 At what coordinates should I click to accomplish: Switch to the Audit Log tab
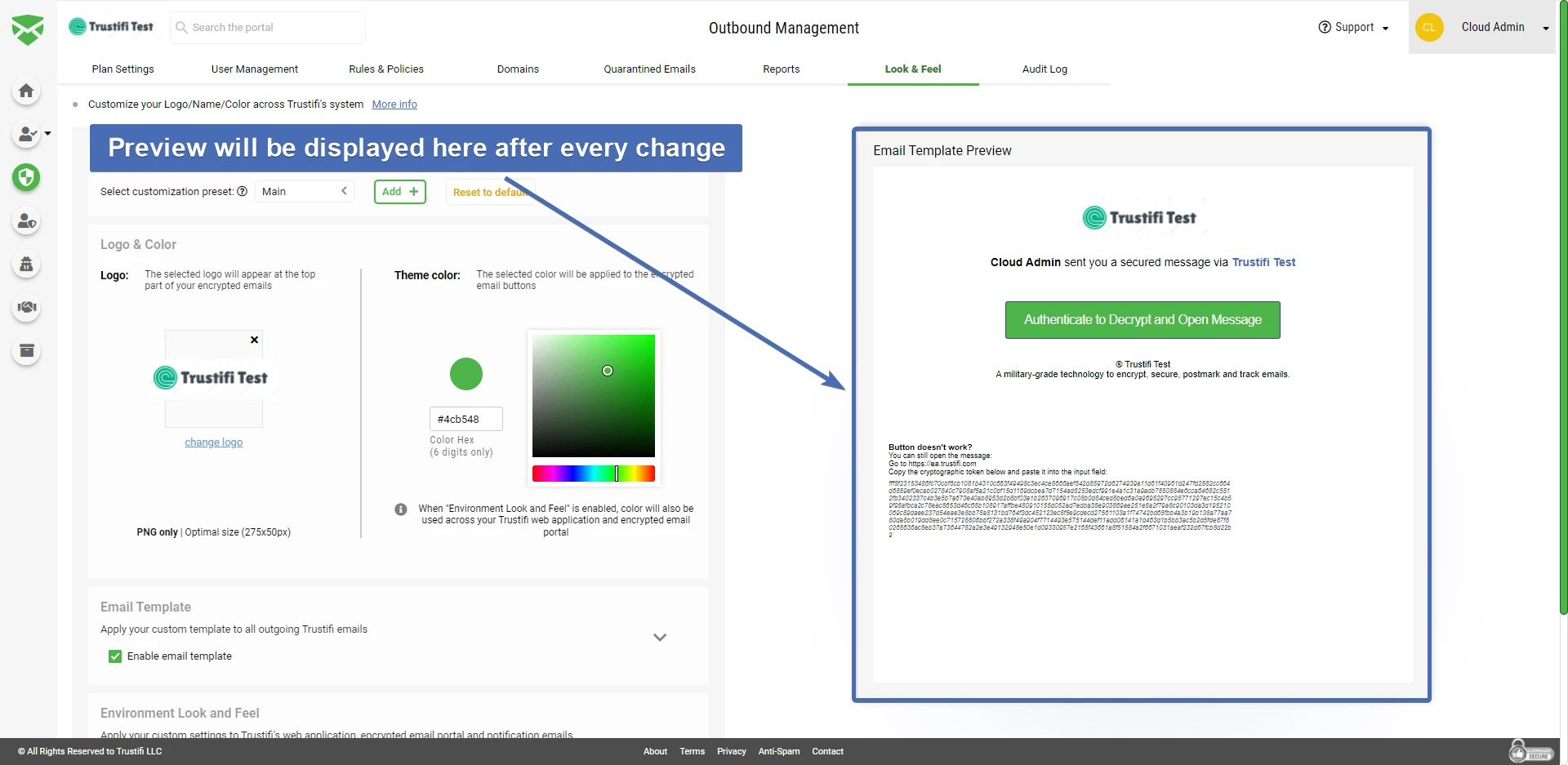click(1045, 69)
